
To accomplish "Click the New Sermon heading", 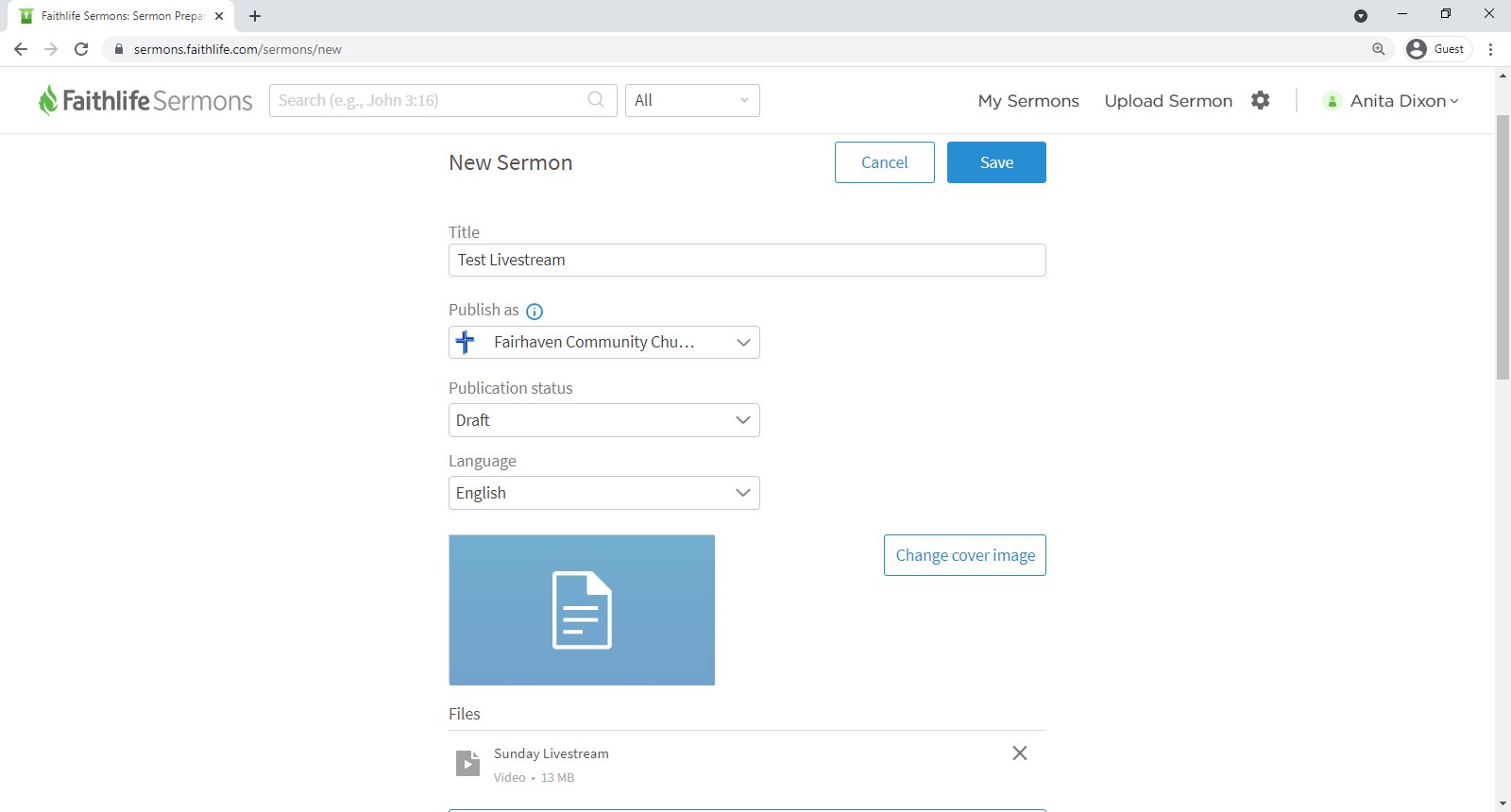I will (x=511, y=162).
